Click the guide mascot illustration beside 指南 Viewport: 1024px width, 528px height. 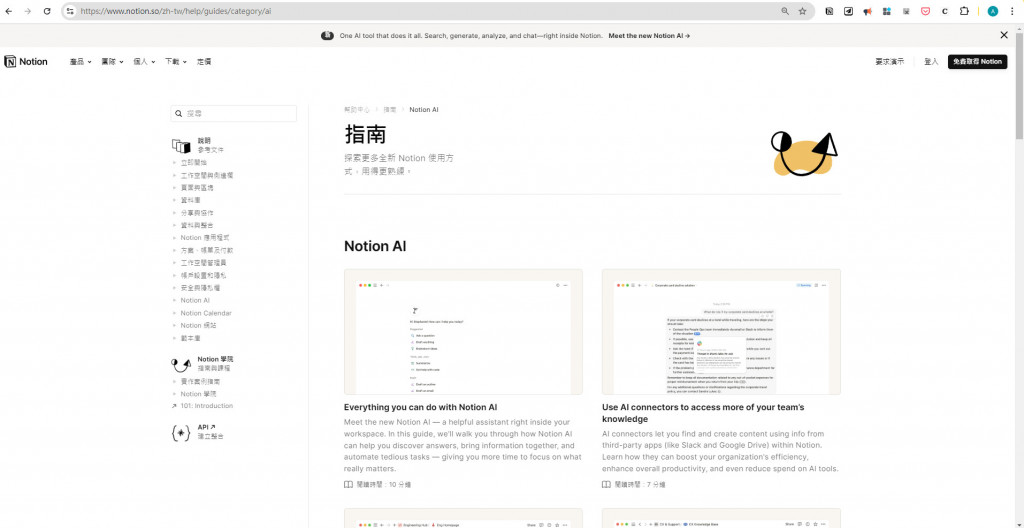[804, 154]
